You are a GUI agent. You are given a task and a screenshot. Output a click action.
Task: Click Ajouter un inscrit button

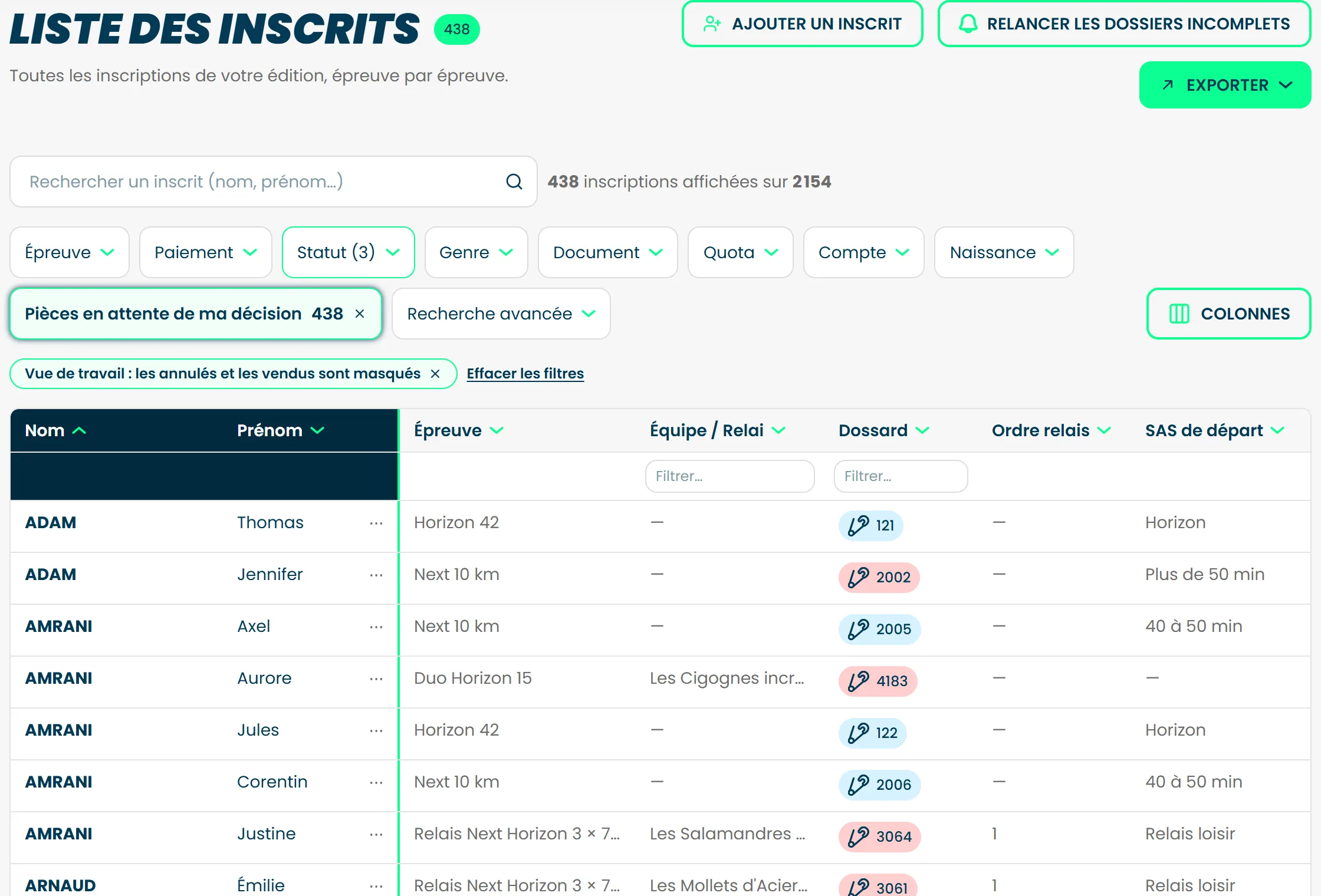tap(802, 24)
